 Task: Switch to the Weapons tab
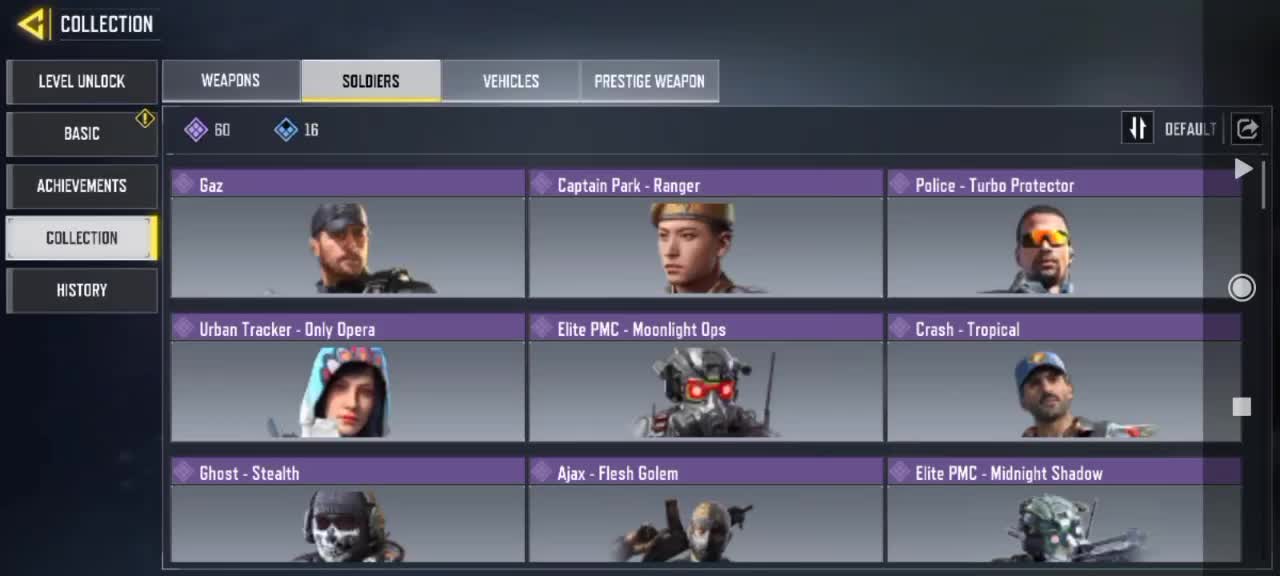pos(231,81)
